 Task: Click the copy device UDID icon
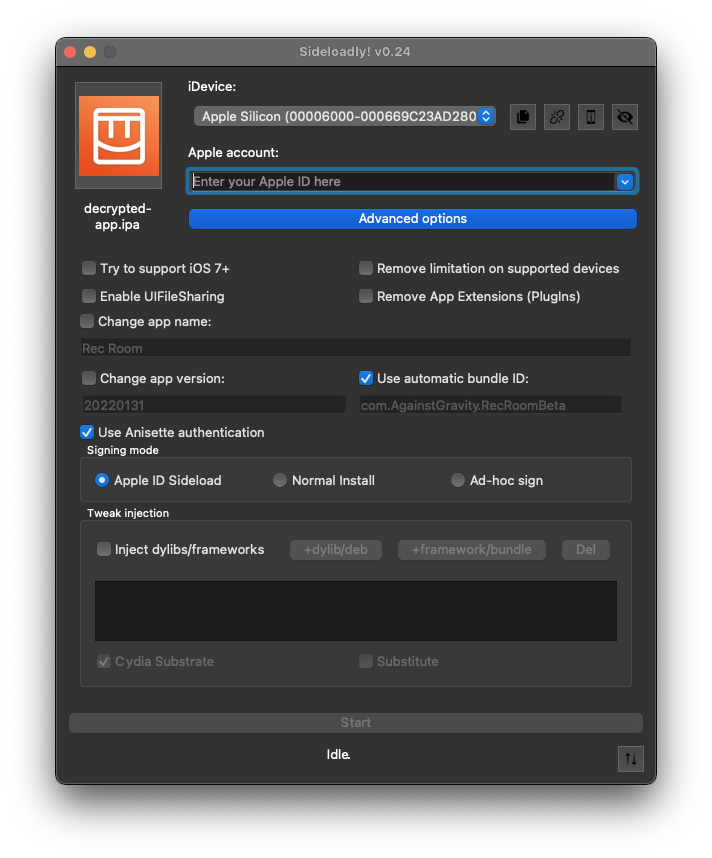[522, 117]
